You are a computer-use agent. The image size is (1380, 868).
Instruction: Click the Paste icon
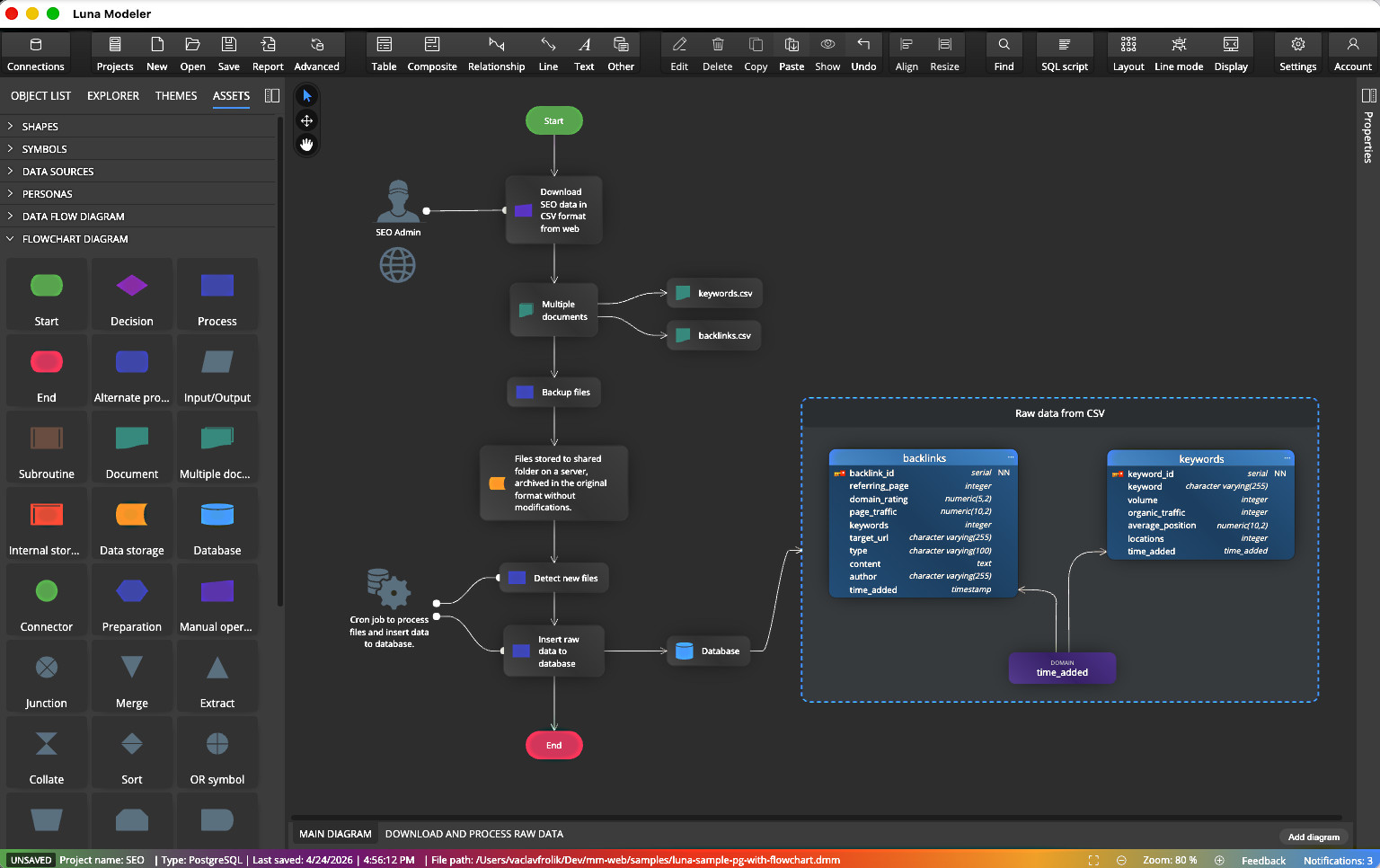pos(791,52)
